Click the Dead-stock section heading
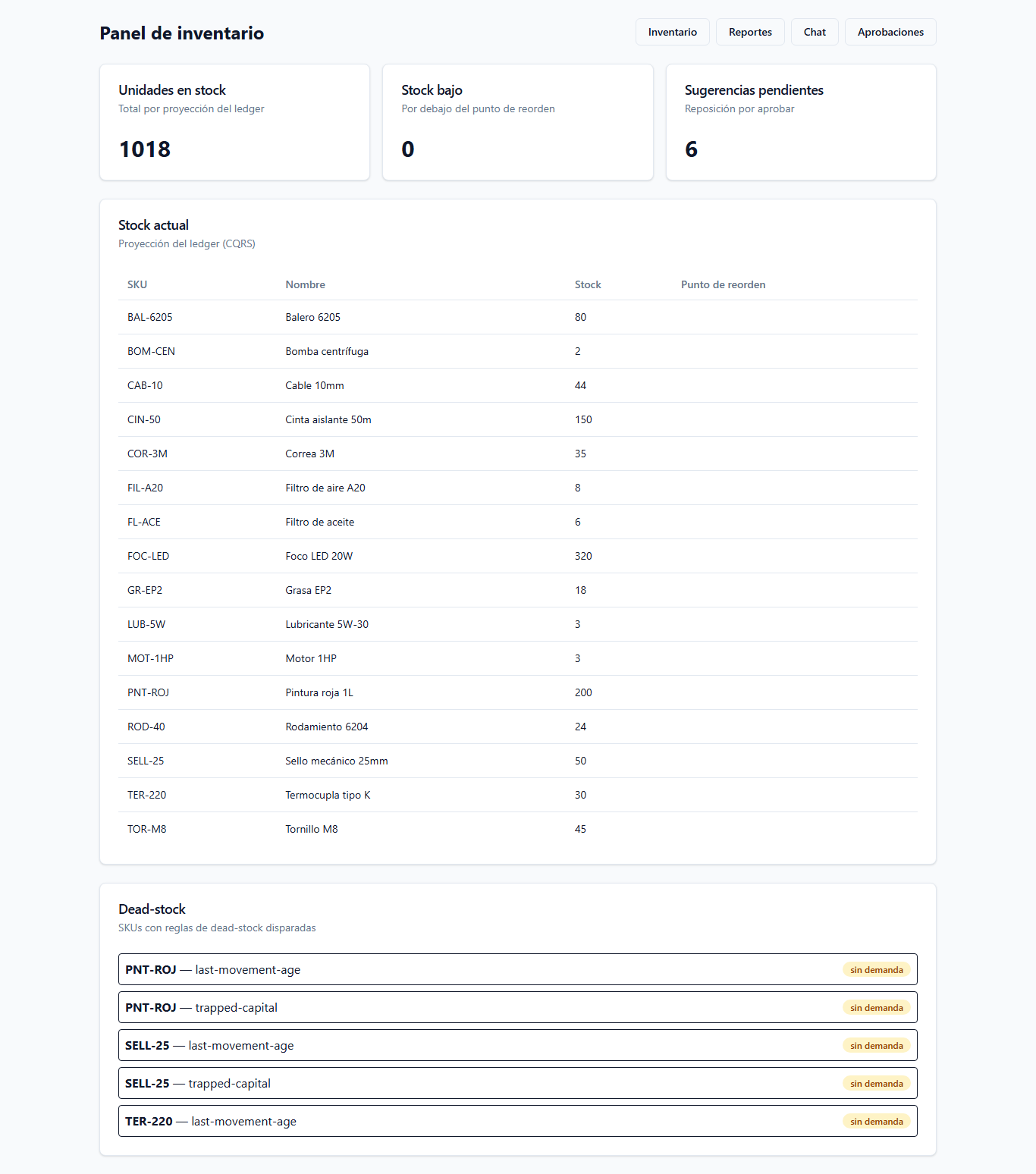Viewport: 1036px width, 1174px height. tap(152, 909)
